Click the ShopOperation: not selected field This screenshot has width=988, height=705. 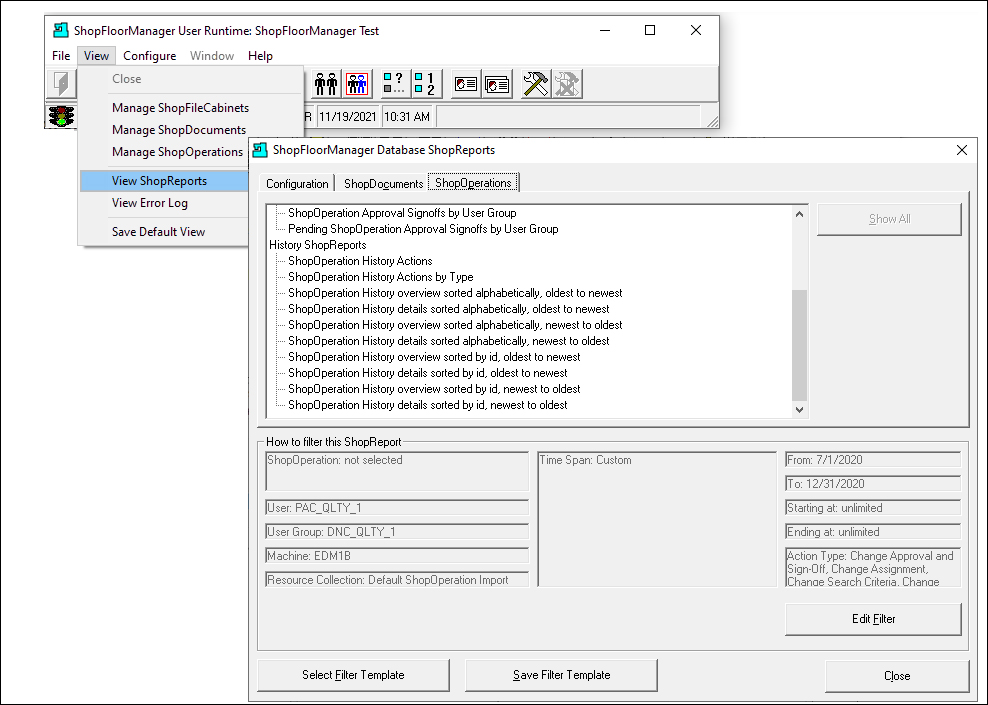tap(397, 471)
